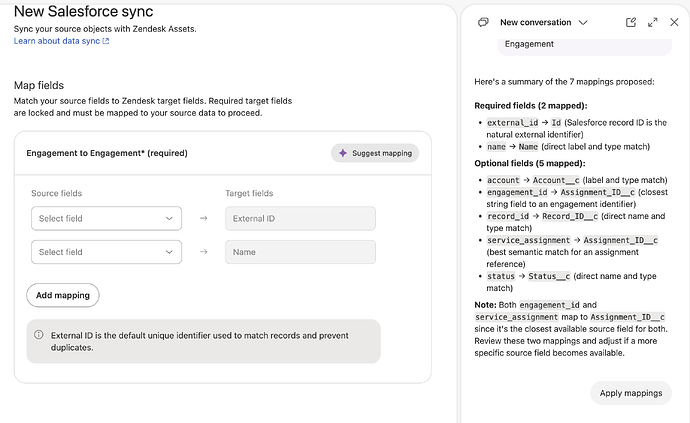Screen dimensions: 690x423
Task: Click the arrow next to Name row
Action: [x=203, y=252]
